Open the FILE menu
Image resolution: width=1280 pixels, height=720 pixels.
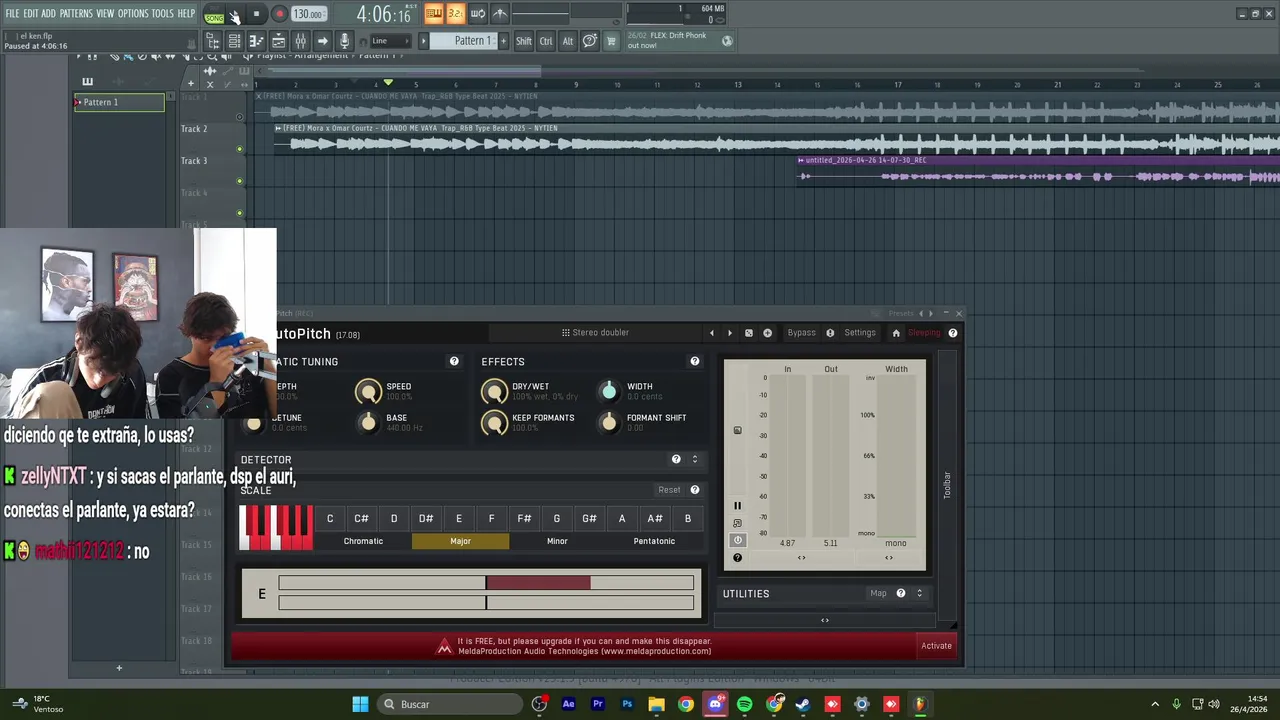tap(12, 13)
